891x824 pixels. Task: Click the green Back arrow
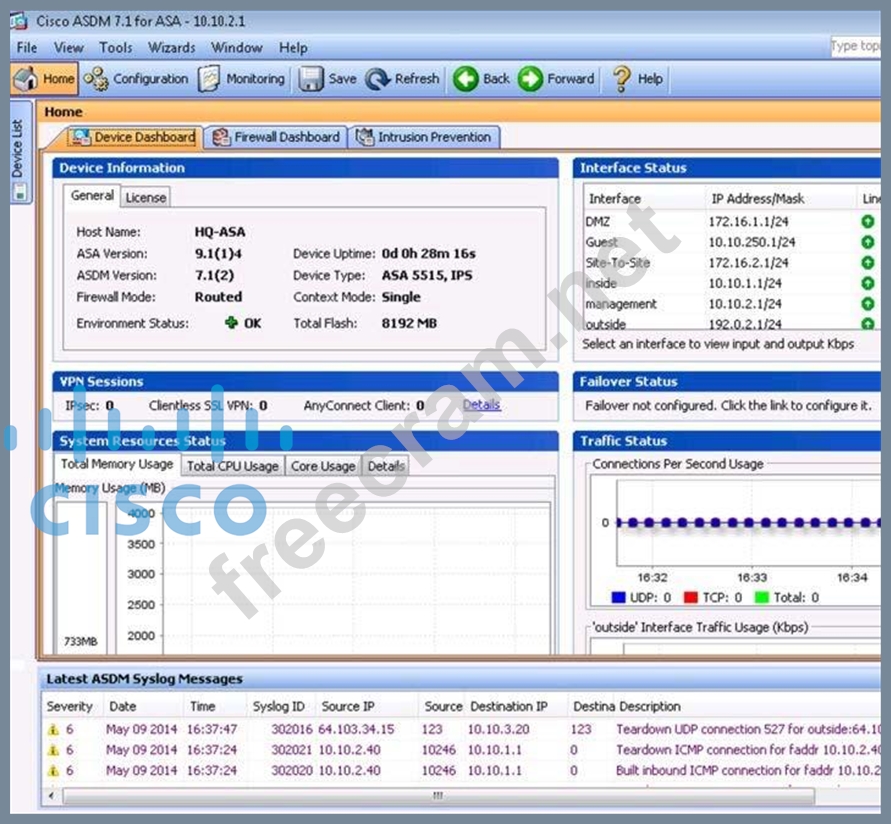(465, 79)
